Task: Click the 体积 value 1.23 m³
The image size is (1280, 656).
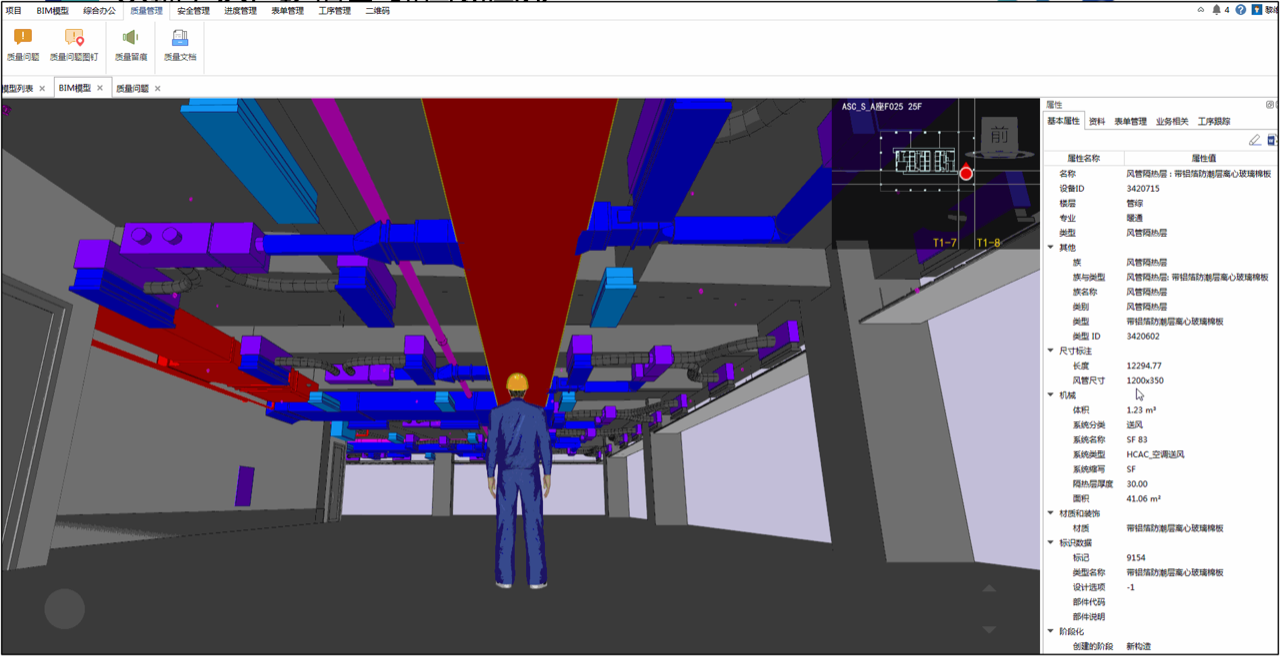Action: [x=1141, y=410]
